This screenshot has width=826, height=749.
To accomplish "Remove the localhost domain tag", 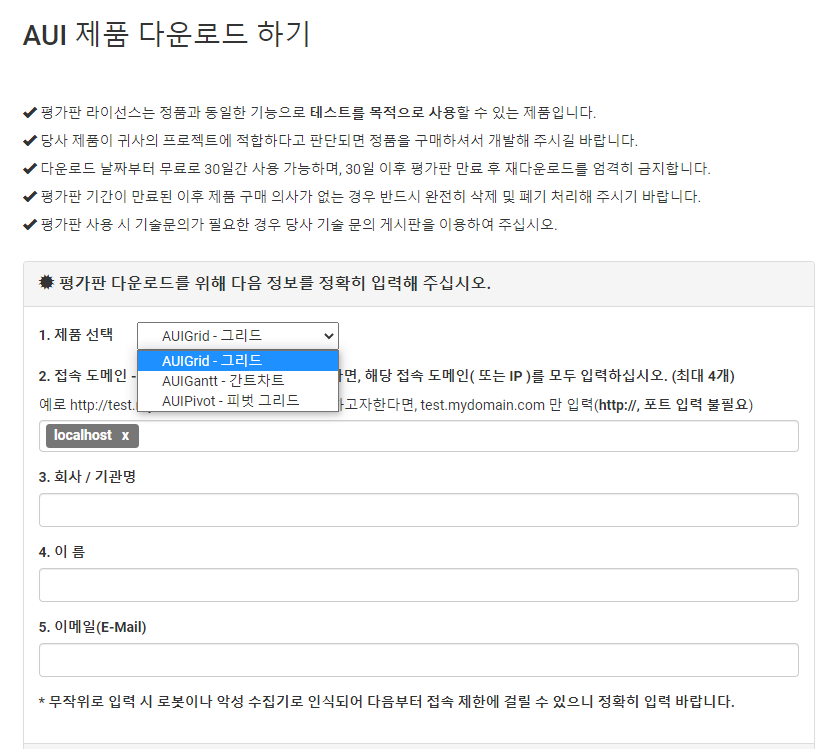I will click(x=125, y=436).
